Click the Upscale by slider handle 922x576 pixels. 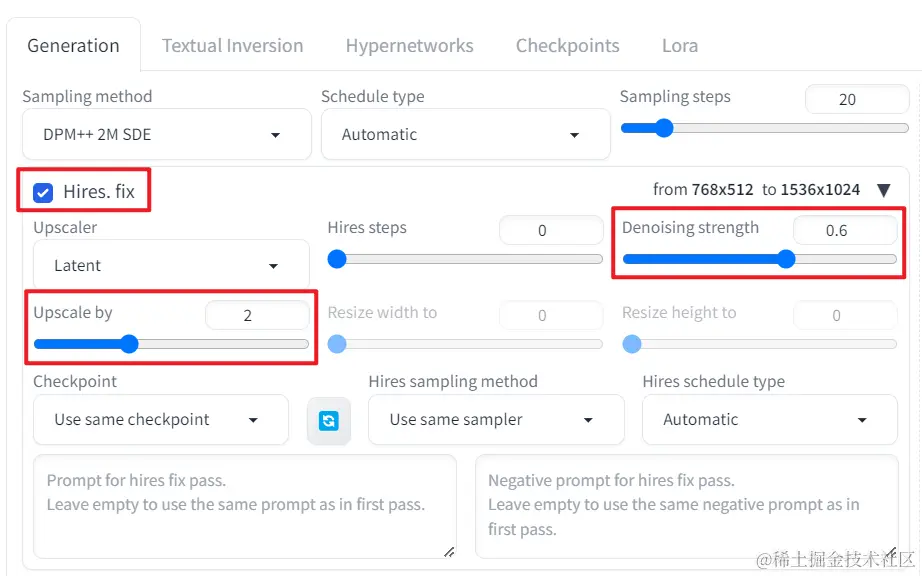[x=129, y=344]
